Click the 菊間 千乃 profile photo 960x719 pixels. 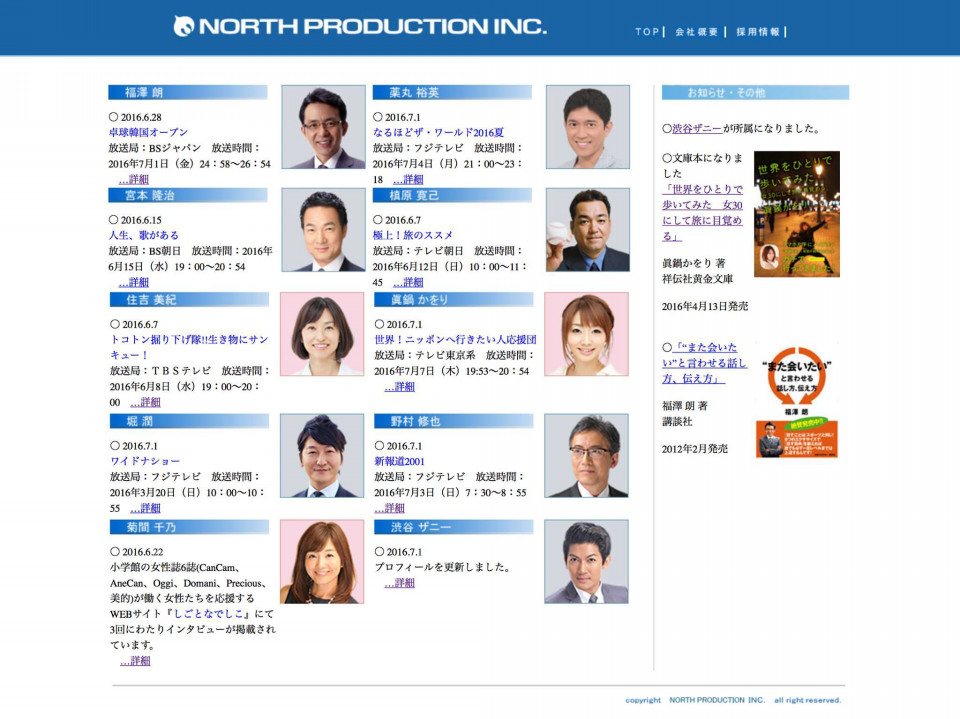pos(322,562)
